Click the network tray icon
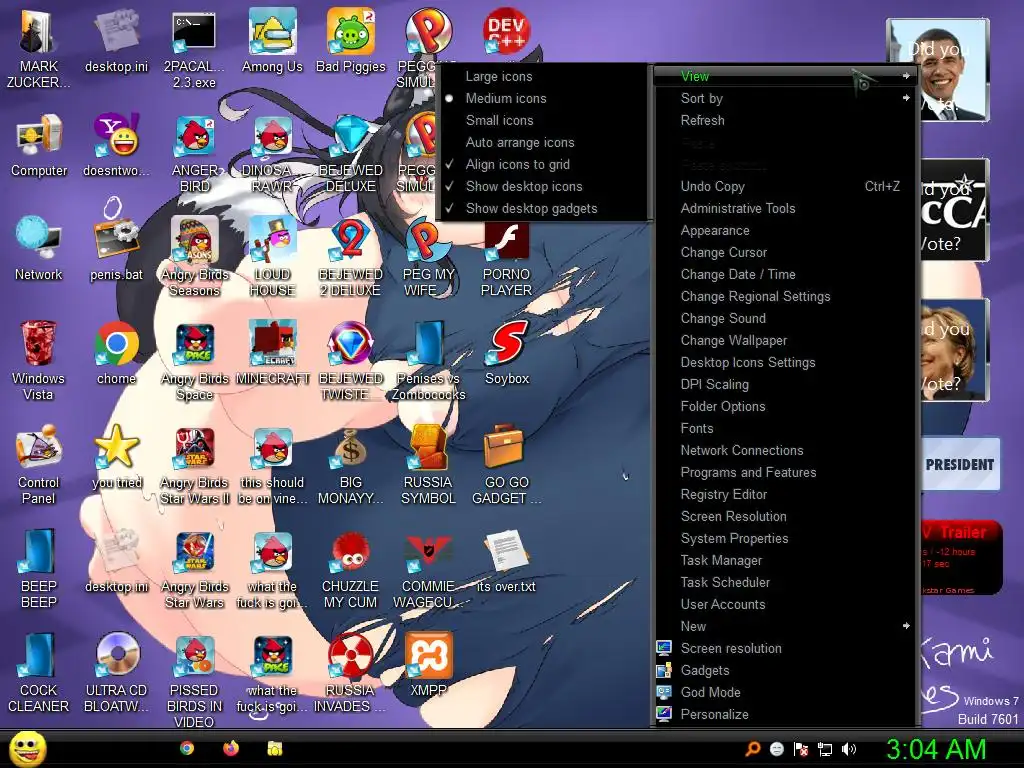Image resolution: width=1024 pixels, height=768 pixels. pos(825,749)
